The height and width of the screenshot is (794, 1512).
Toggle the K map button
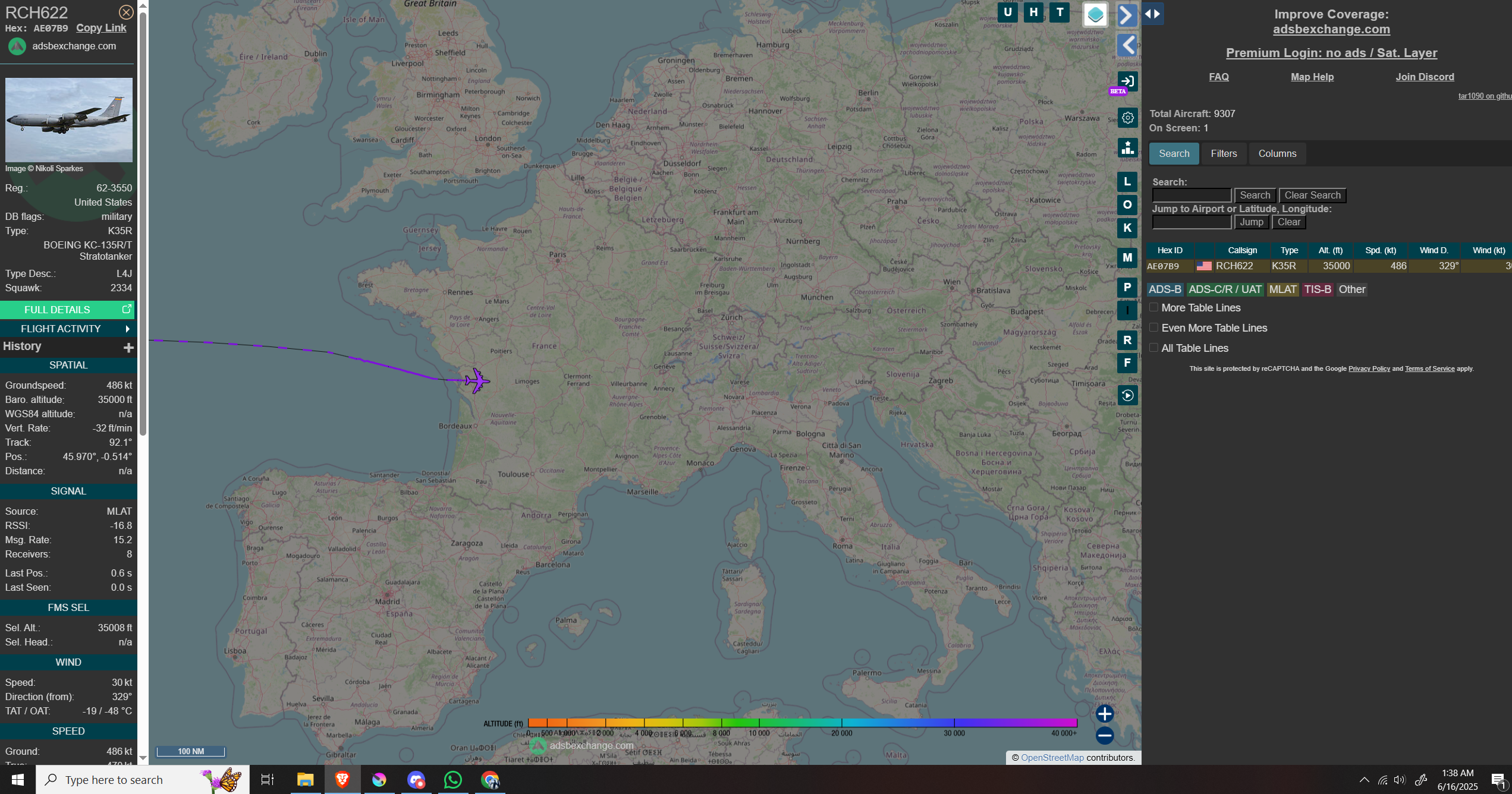1127,228
